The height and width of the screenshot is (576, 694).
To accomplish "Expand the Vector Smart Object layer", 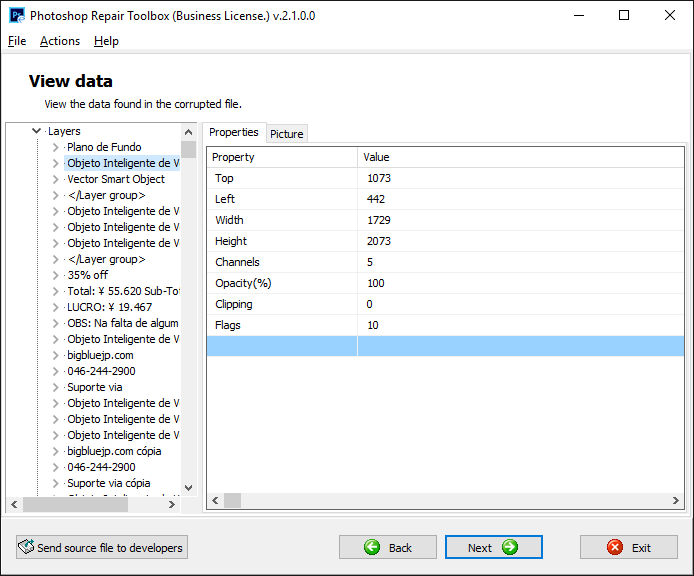I will coord(56,179).
